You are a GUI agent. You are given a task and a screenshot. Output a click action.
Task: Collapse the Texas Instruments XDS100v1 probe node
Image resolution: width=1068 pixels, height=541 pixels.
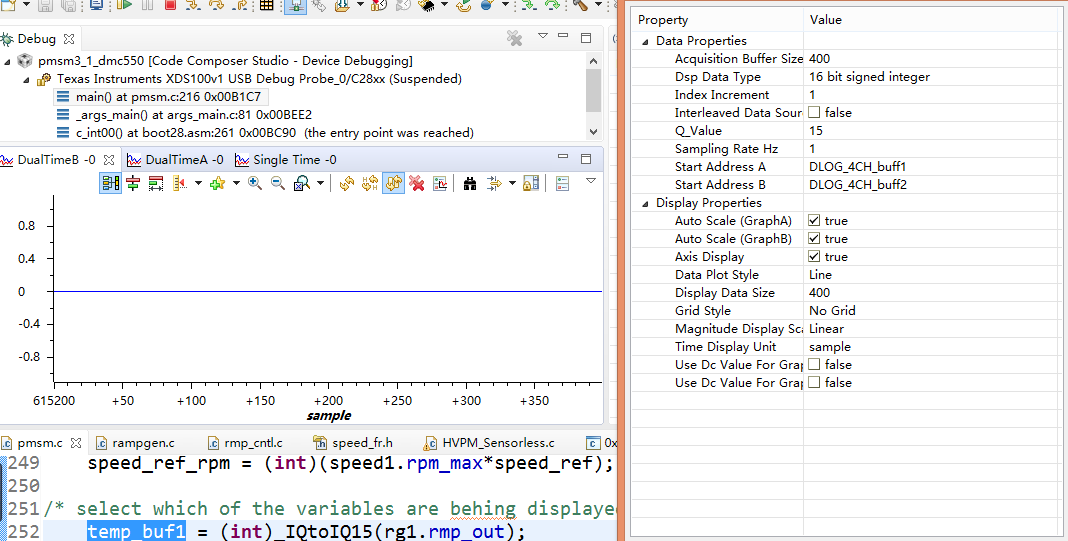coord(27,79)
